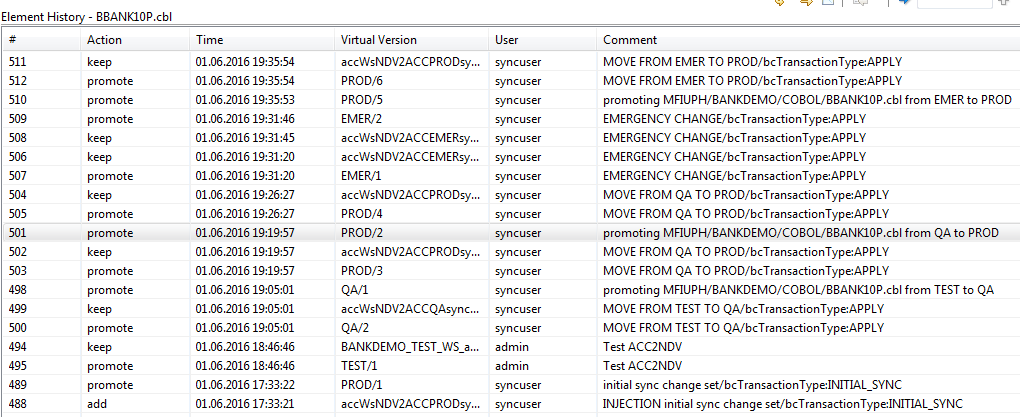
Task: Select the EMER/1 promote row
Action: tap(511, 176)
